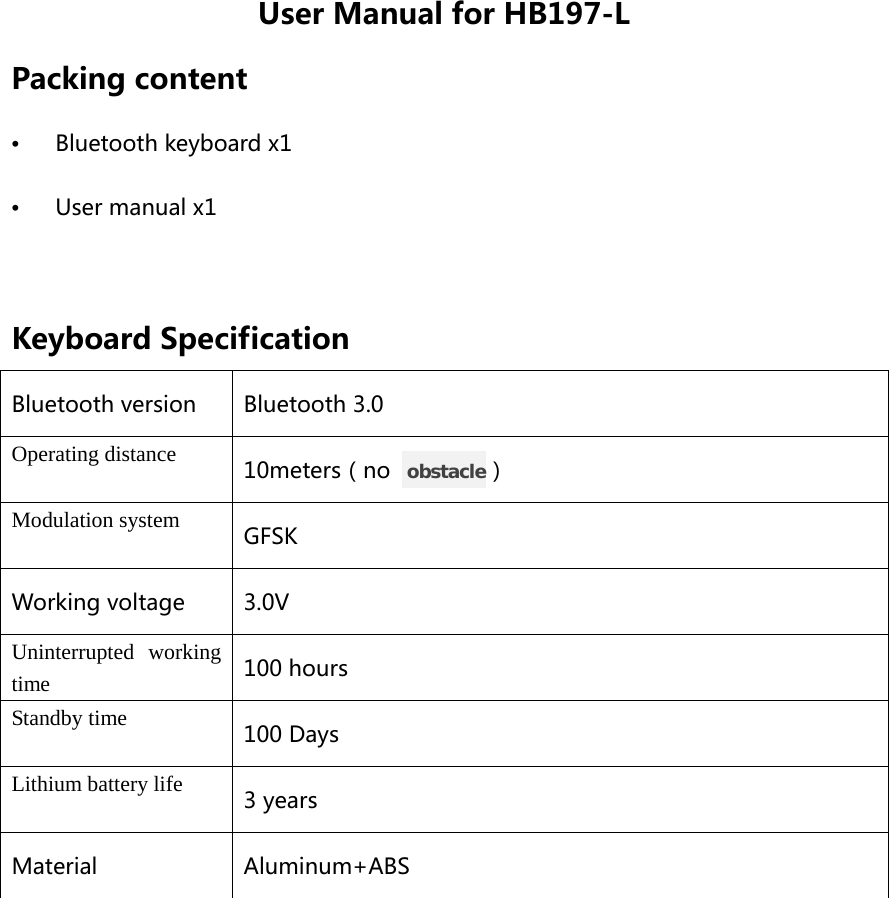Click the "Working voltage" table cell

(x=98, y=602)
